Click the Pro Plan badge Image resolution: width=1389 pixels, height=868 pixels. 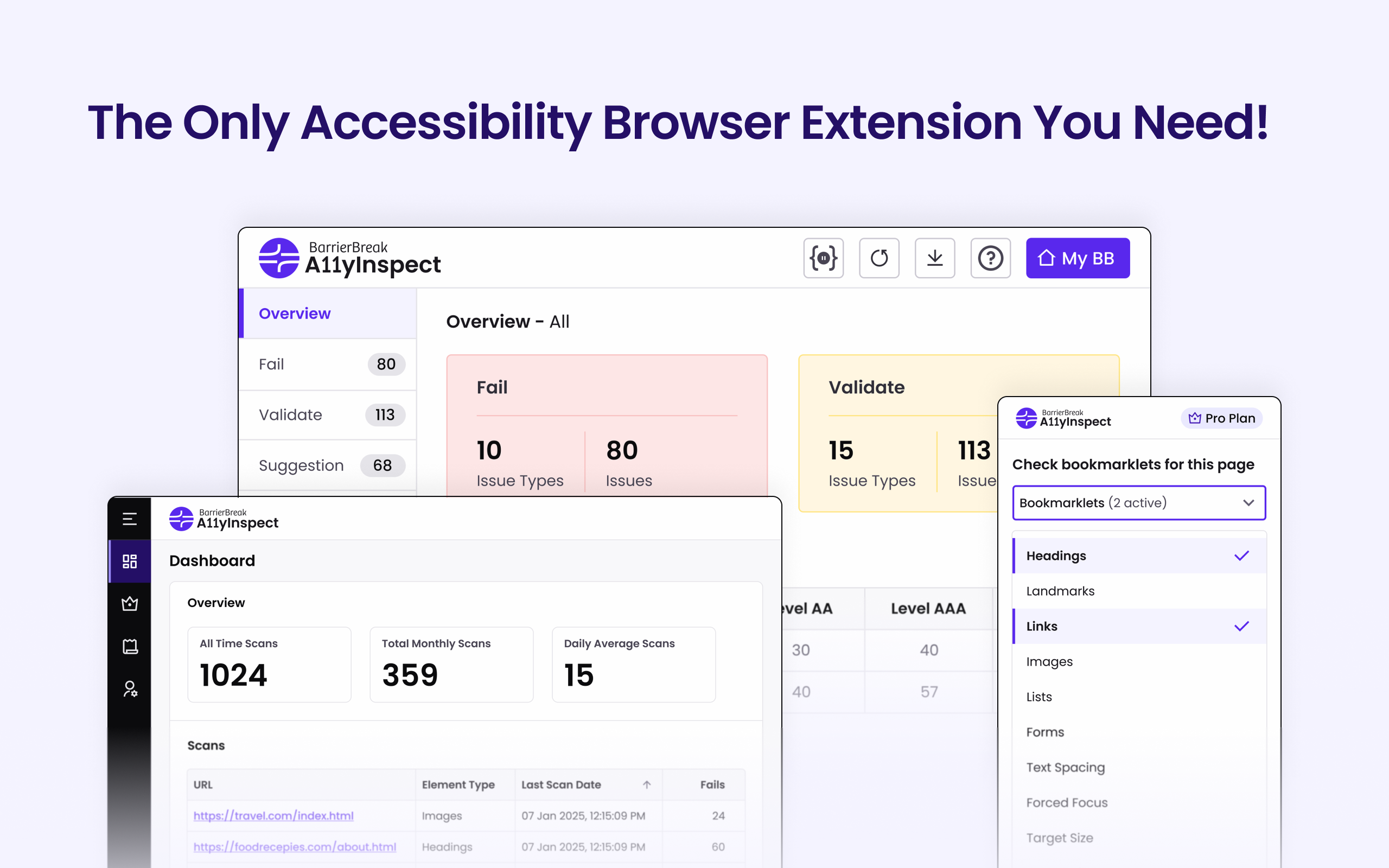[1221, 418]
